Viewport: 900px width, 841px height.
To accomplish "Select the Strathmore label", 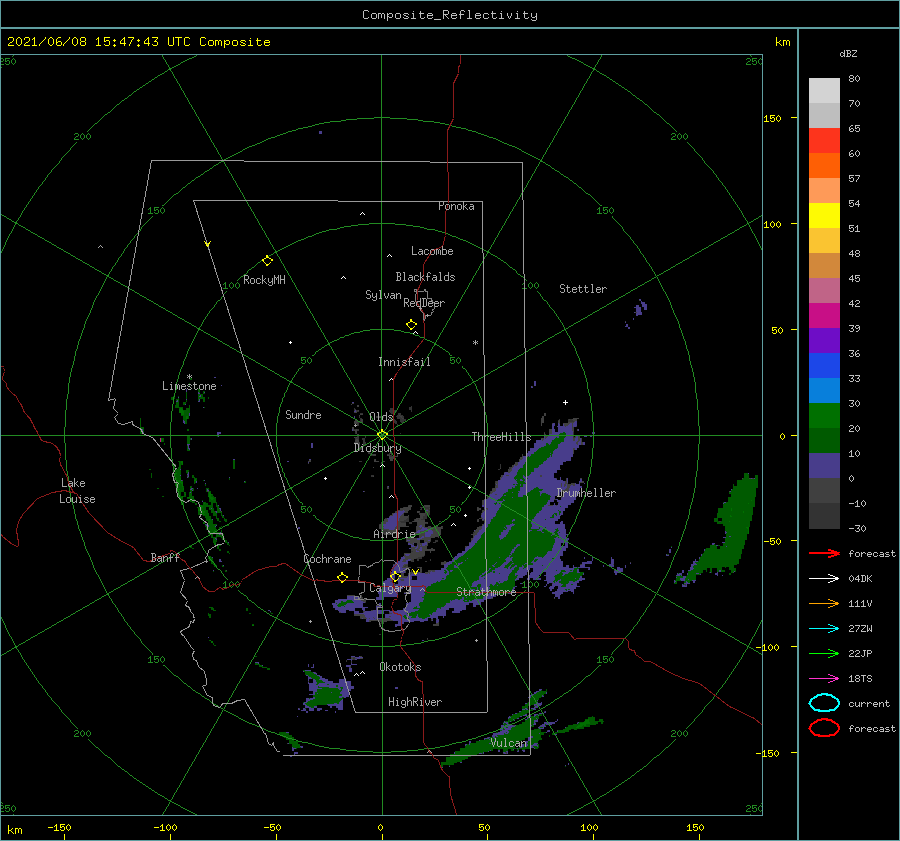I will [486, 592].
